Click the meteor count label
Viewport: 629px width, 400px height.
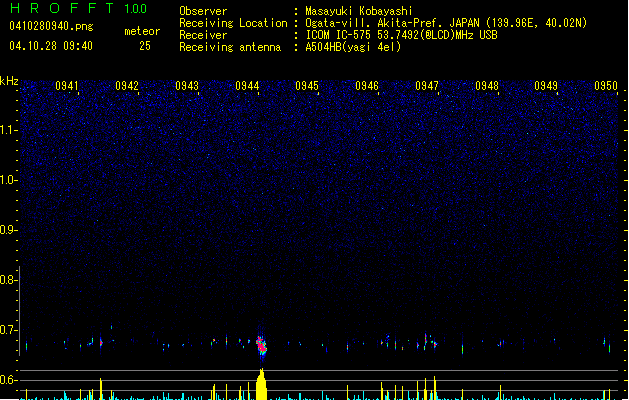point(142,31)
